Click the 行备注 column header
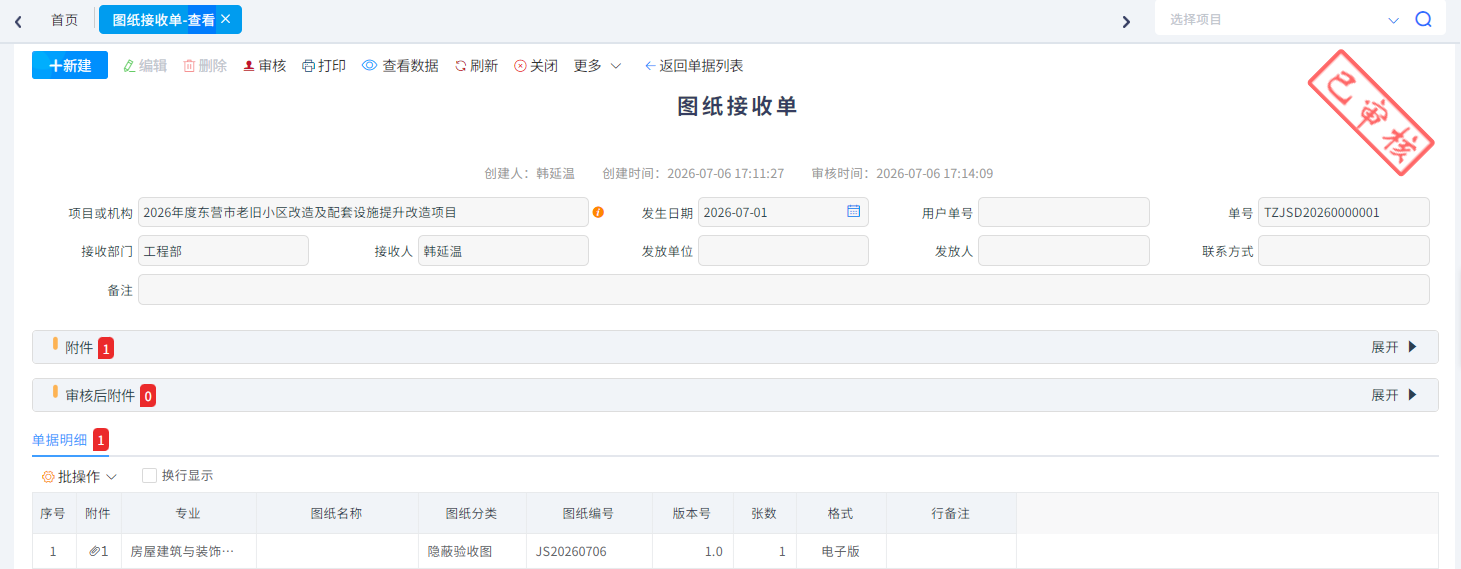Image resolution: width=1461 pixels, height=569 pixels. tap(951, 513)
